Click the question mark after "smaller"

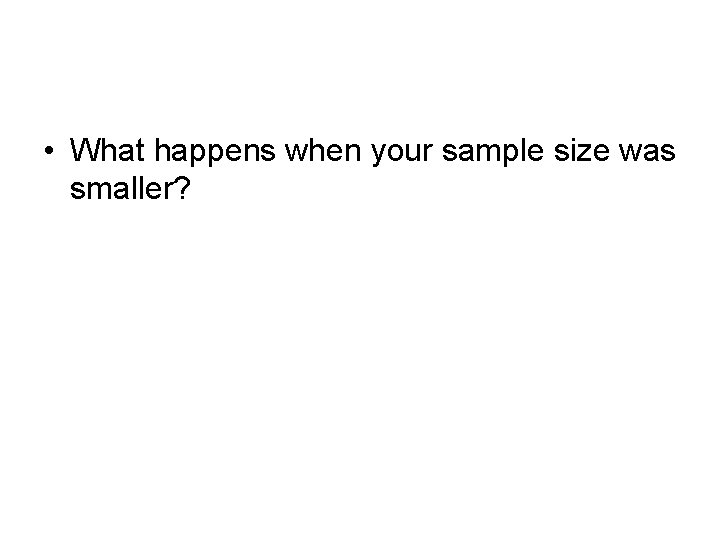(x=181, y=187)
